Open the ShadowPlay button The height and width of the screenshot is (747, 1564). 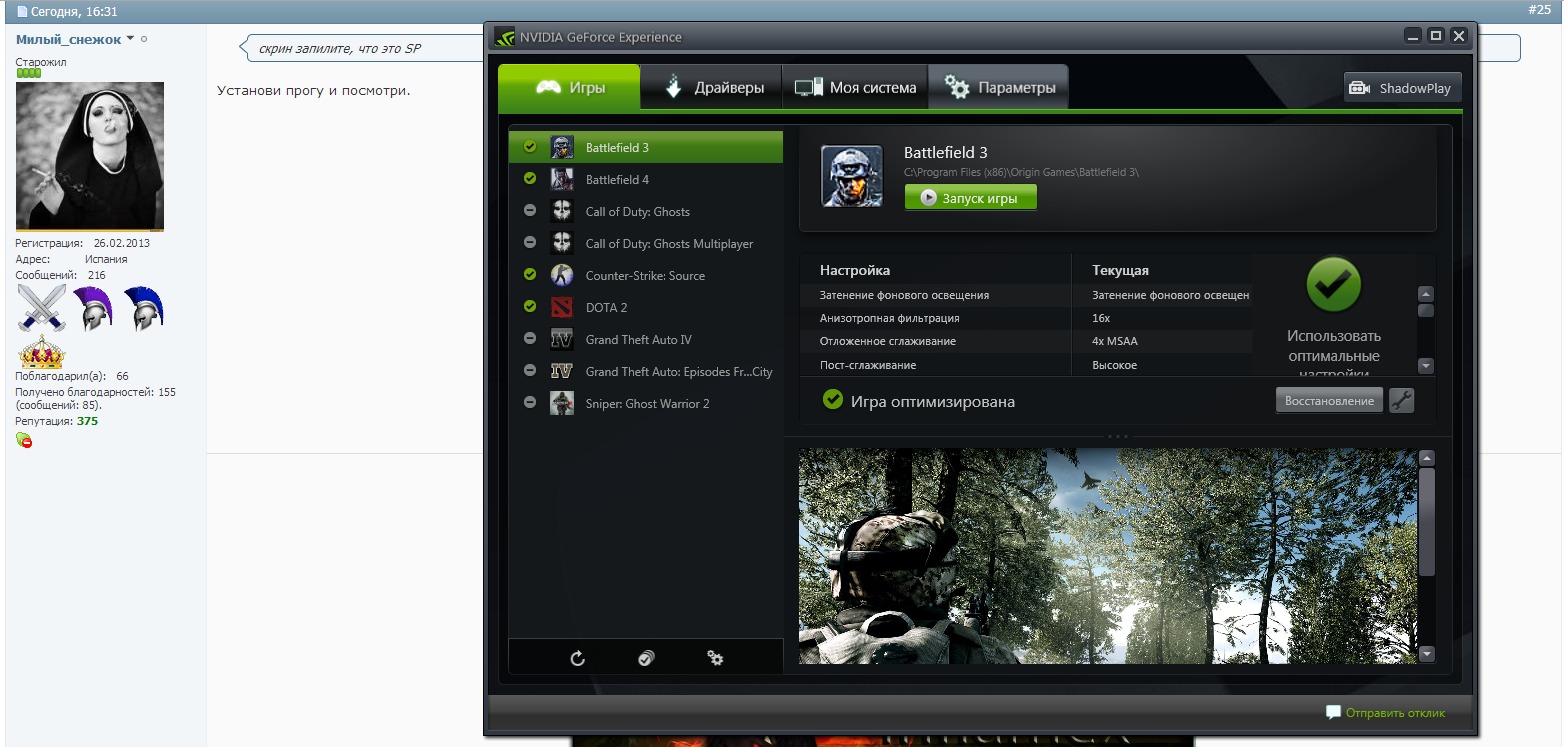coord(1402,88)
